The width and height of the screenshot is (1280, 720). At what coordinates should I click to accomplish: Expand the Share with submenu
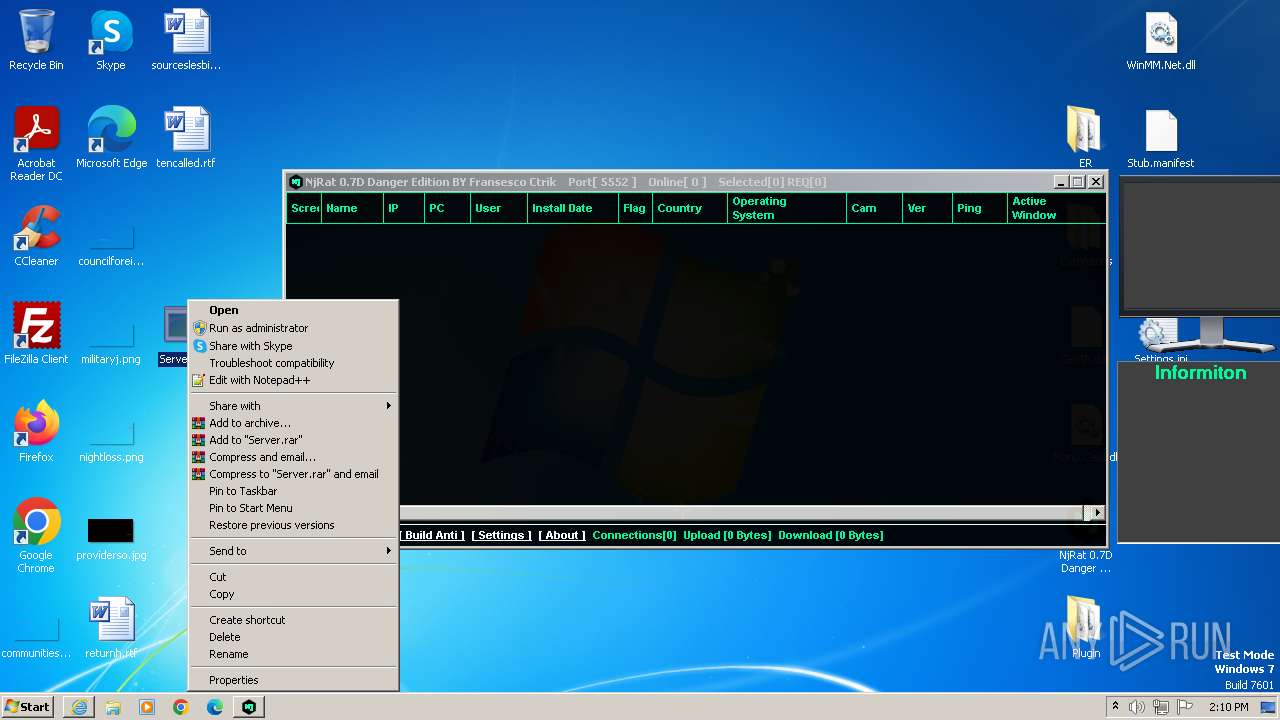pyautogui.click(x=294, y=406)
